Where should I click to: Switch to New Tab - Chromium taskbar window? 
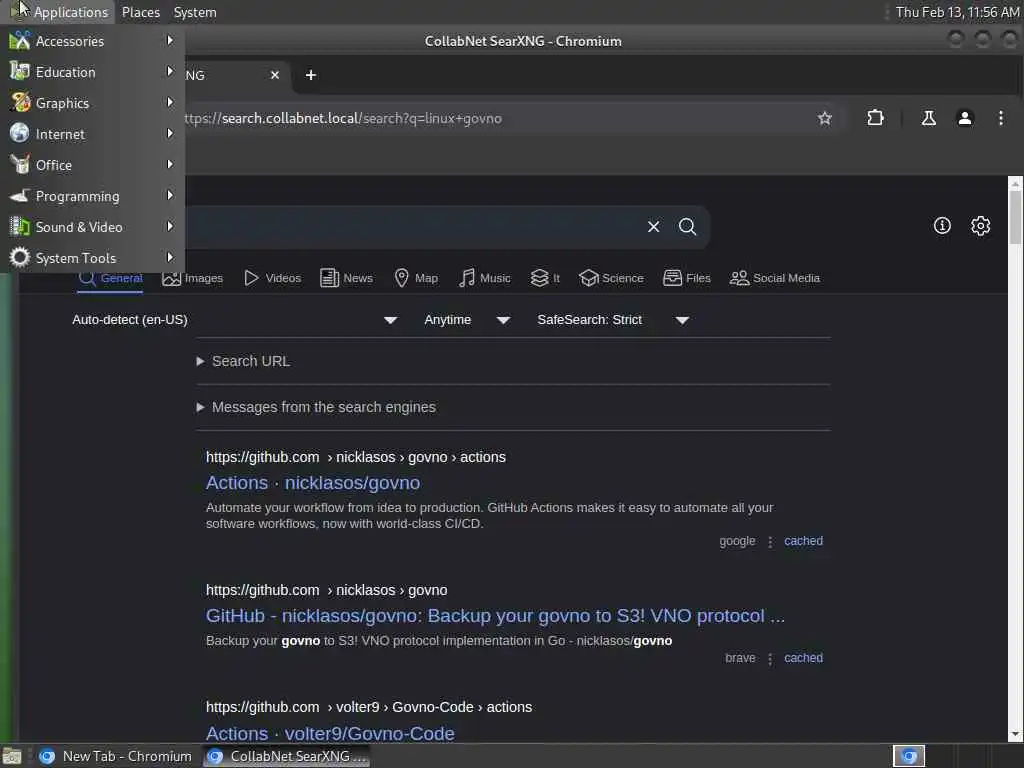(x=116, y=756)
